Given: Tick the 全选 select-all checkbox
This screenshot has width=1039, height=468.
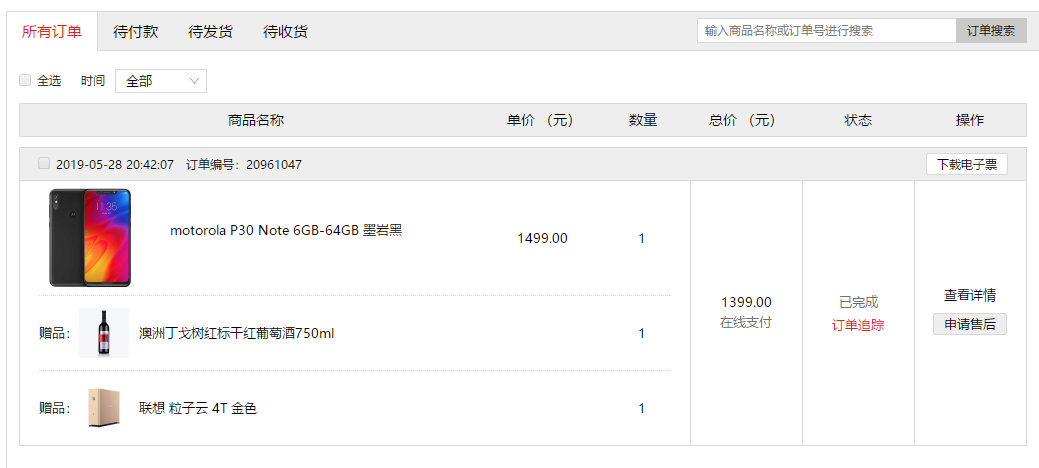Looking at the screenshot, I should (x=25, y=80).
